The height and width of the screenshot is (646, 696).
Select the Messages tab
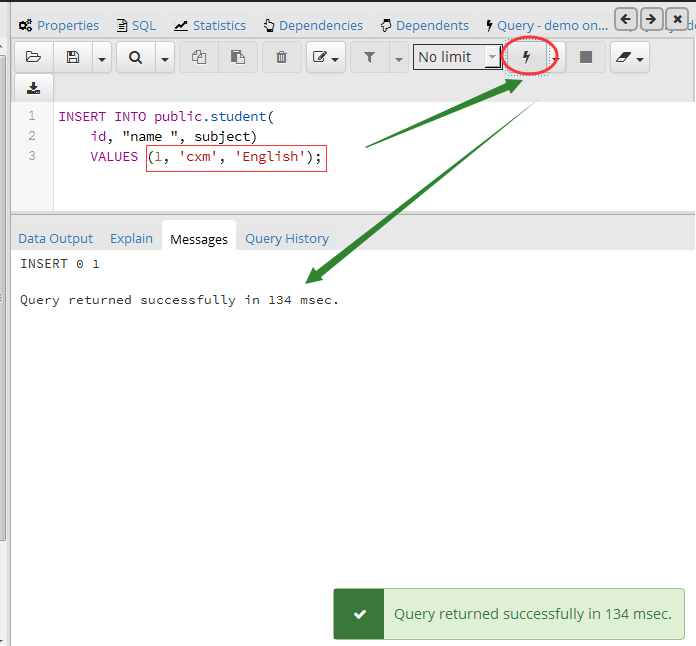[199, 239]
